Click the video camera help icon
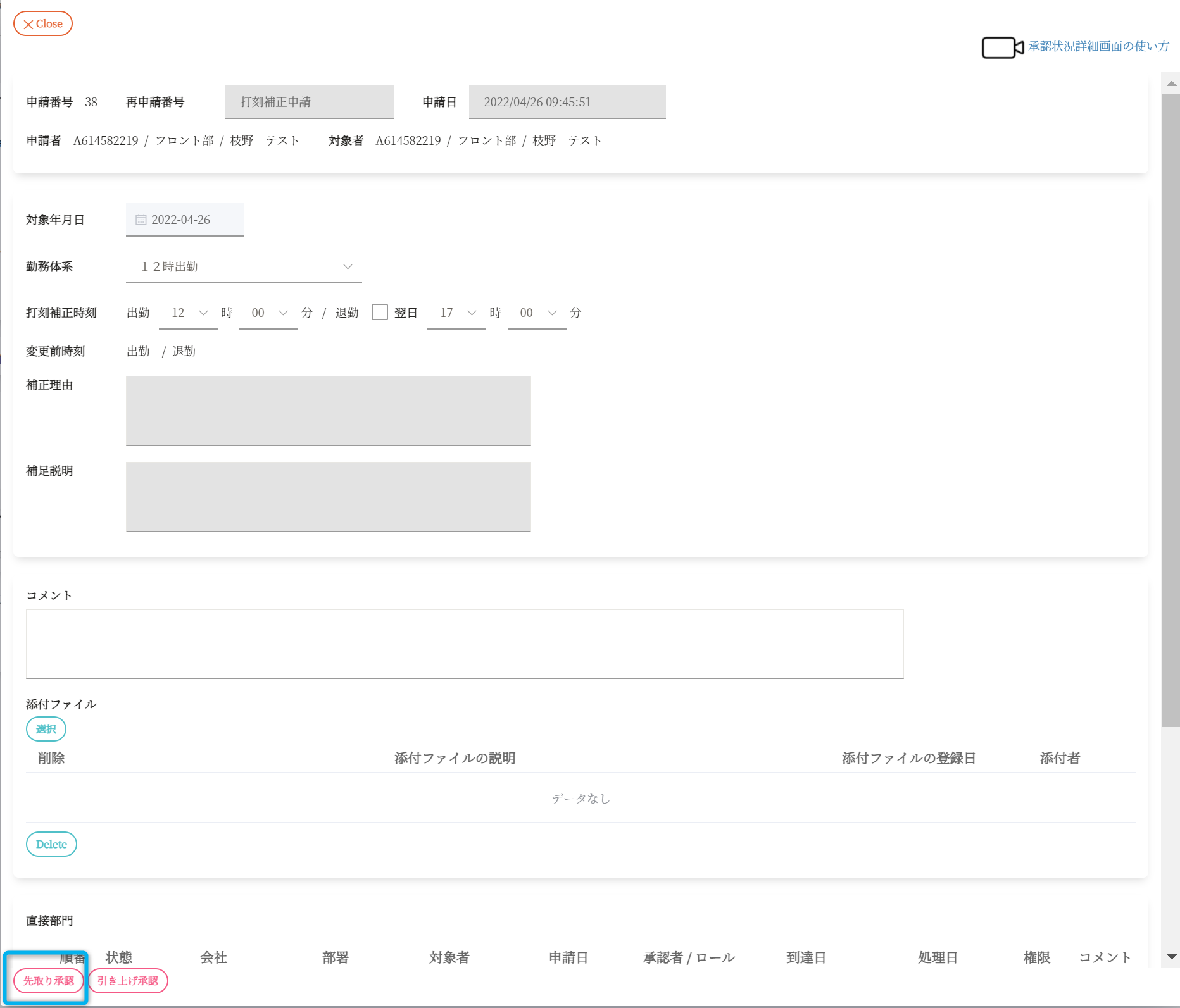 1002,47
